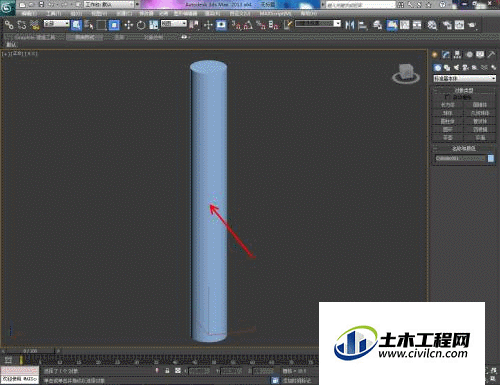Activate the Select and Move tool
The image size is (500, 385).
pos(129,25)
